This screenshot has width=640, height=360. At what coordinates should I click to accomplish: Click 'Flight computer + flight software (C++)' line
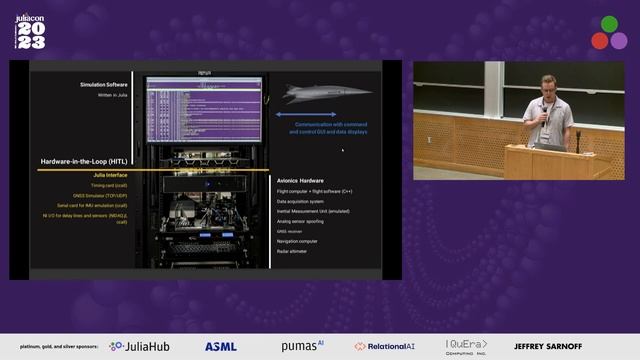coord(314,191)
